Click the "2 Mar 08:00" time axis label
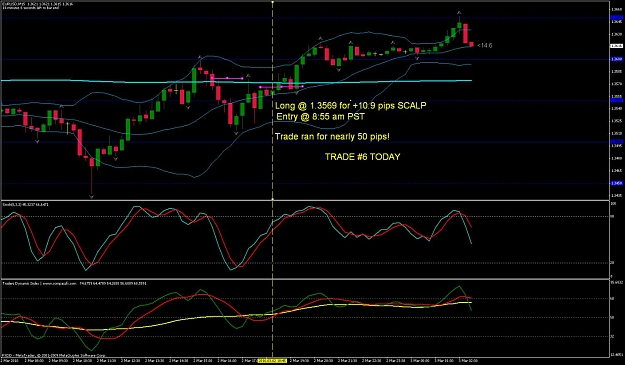 [x=34, y=361]
